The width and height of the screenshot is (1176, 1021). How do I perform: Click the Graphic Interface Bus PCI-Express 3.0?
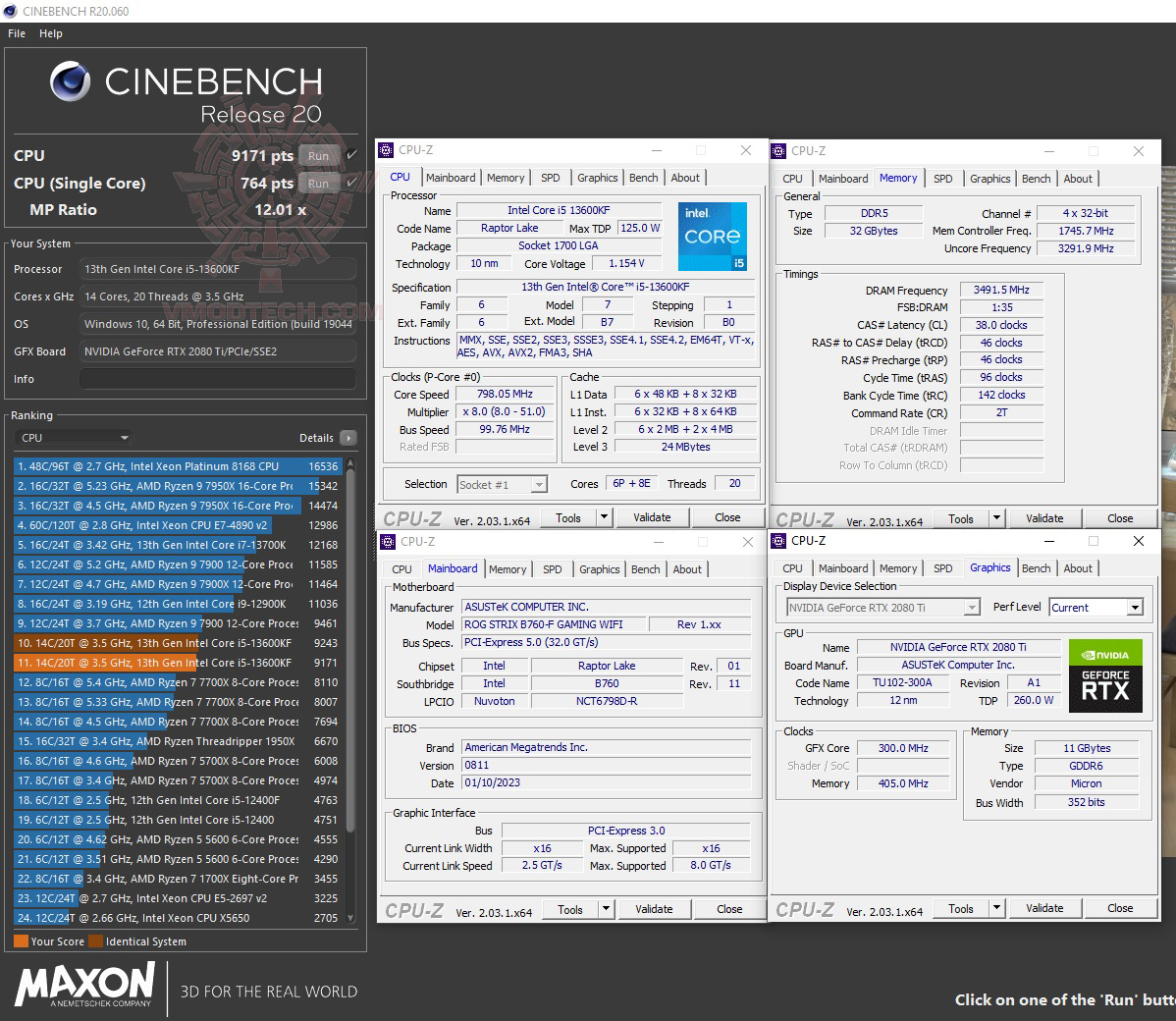pyautogui.click(x=626, y=831)
